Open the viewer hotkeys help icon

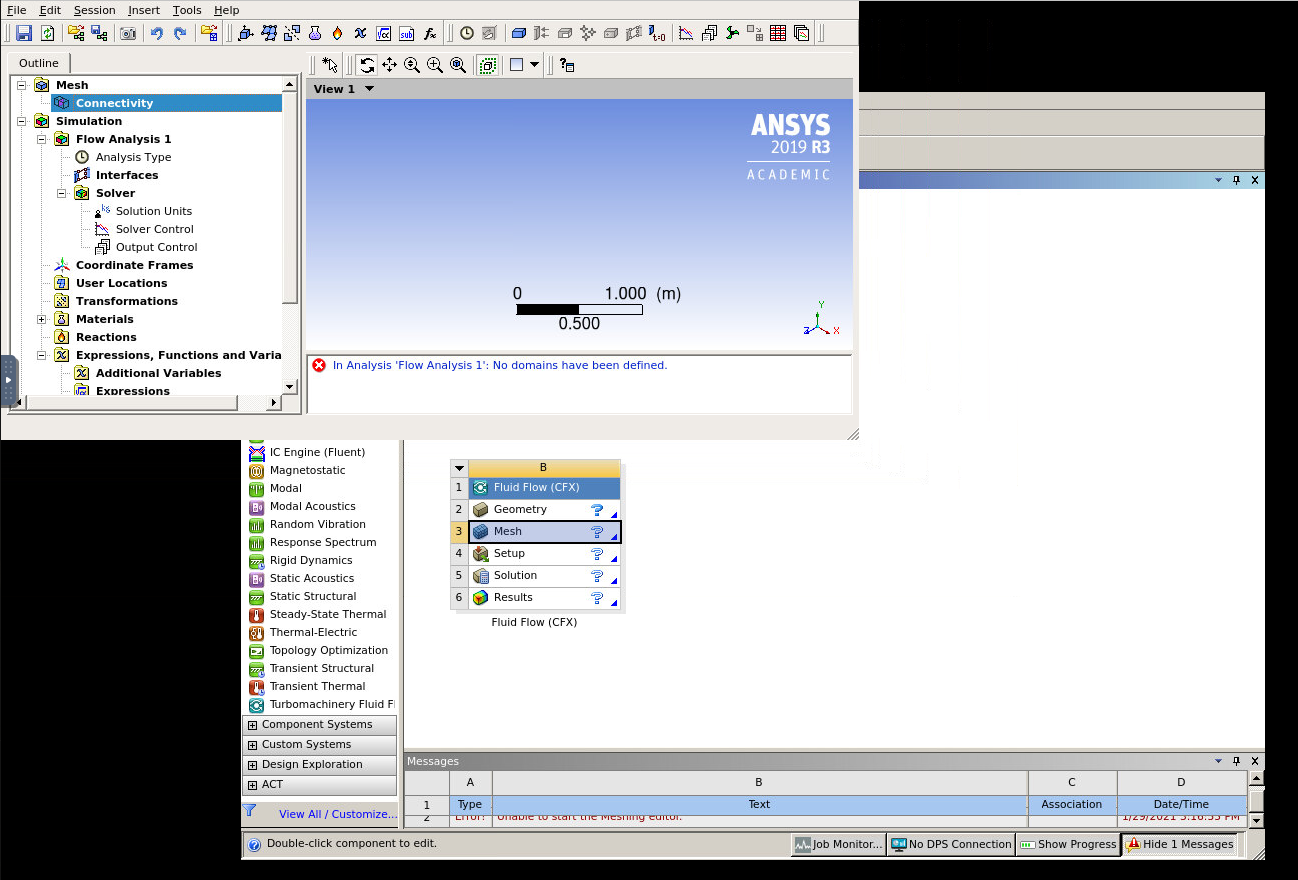pyautogui.click(x=567, y=65)
